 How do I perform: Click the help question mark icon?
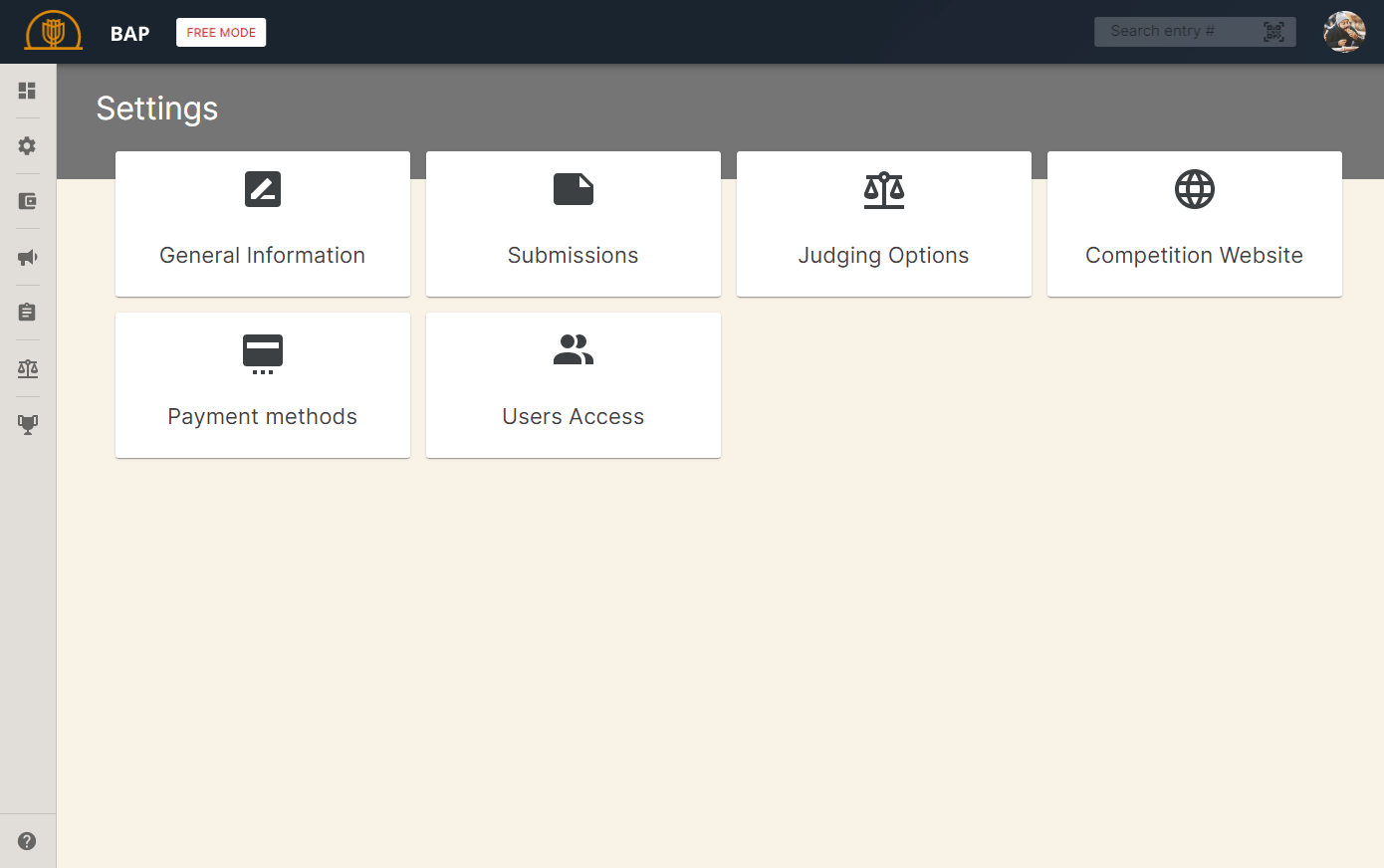click(x=27, y=841)
